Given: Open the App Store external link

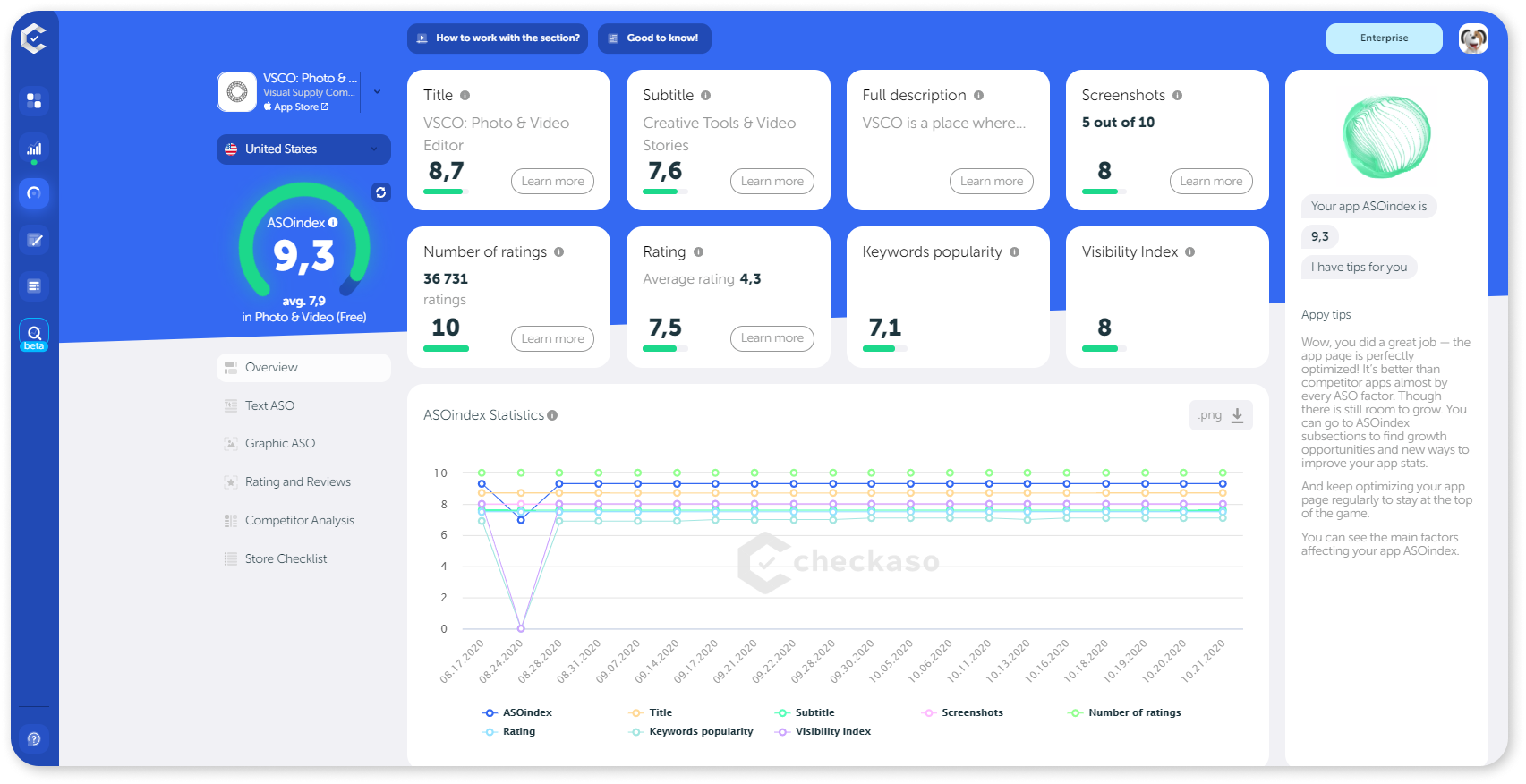Looking at the screenshot, I should tap(295, 107).
